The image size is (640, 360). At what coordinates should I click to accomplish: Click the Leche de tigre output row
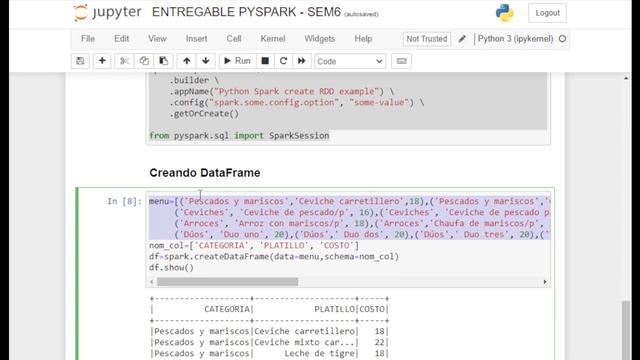269,353
